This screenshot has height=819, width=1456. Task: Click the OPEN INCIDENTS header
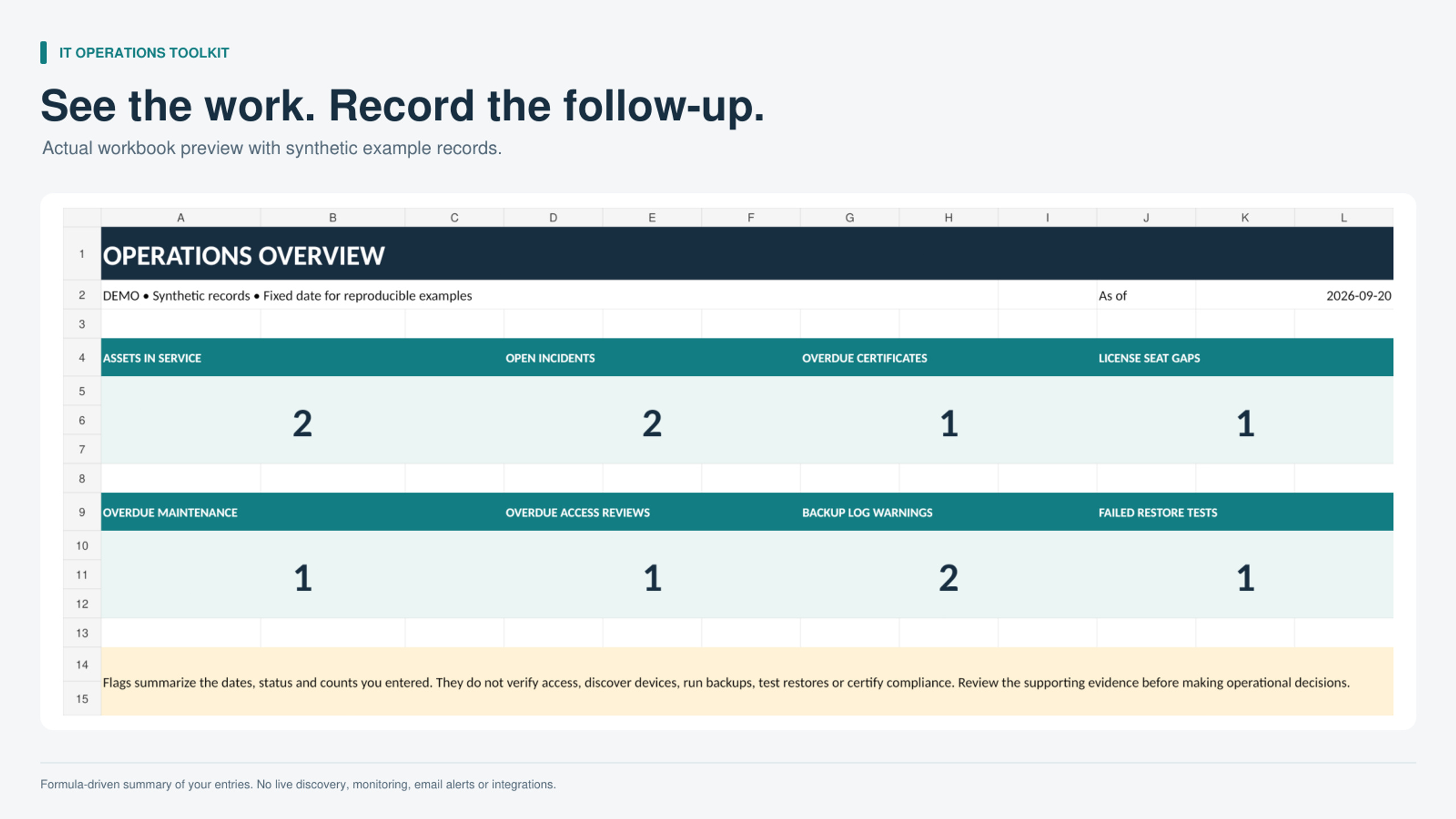click(x=652, y=358)
